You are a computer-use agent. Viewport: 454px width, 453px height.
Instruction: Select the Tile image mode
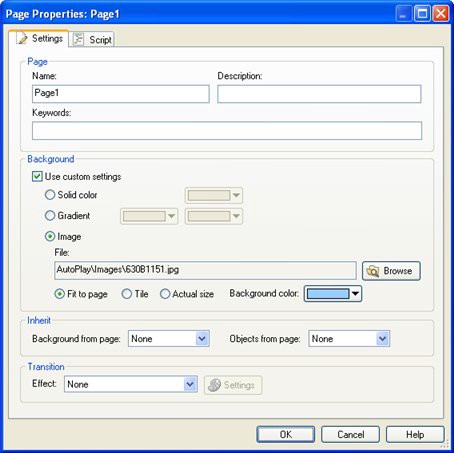pos(127,294)
